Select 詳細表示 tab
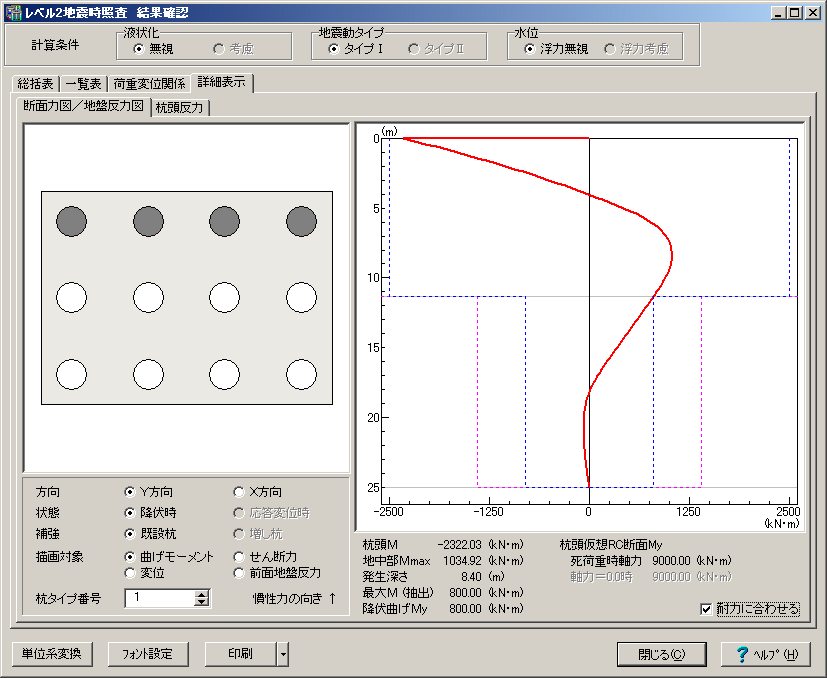The image size is (827, 678). pyautogui.click(x=222, y=82)
